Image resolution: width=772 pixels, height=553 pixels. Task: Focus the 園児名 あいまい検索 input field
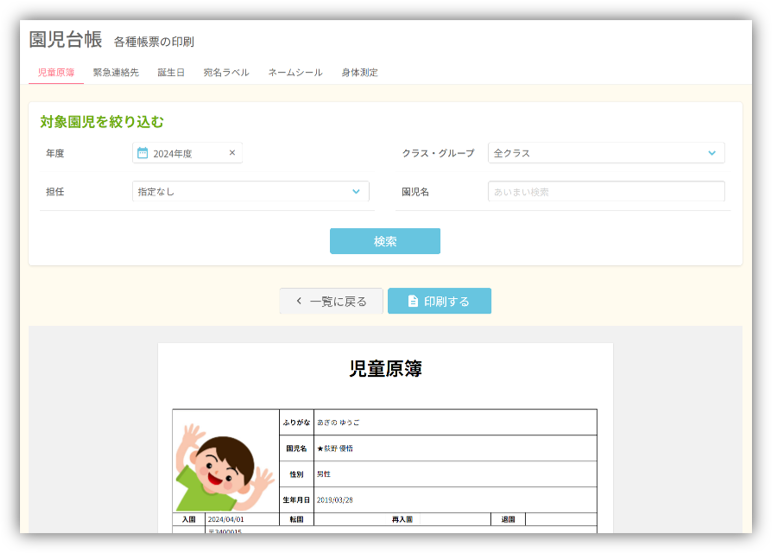(606, 192)
